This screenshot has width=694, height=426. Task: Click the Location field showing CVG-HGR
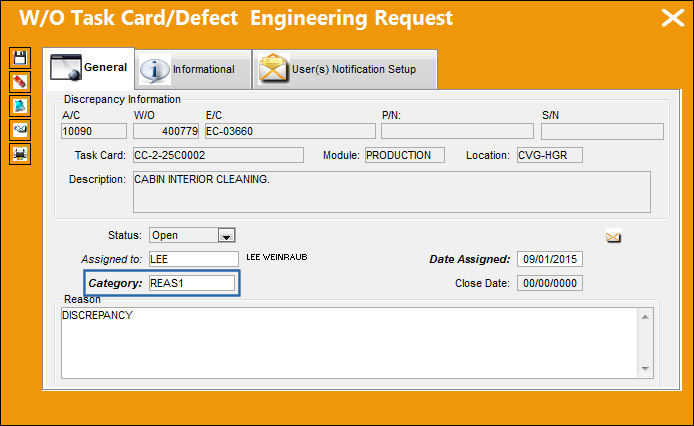pos(550,155)
